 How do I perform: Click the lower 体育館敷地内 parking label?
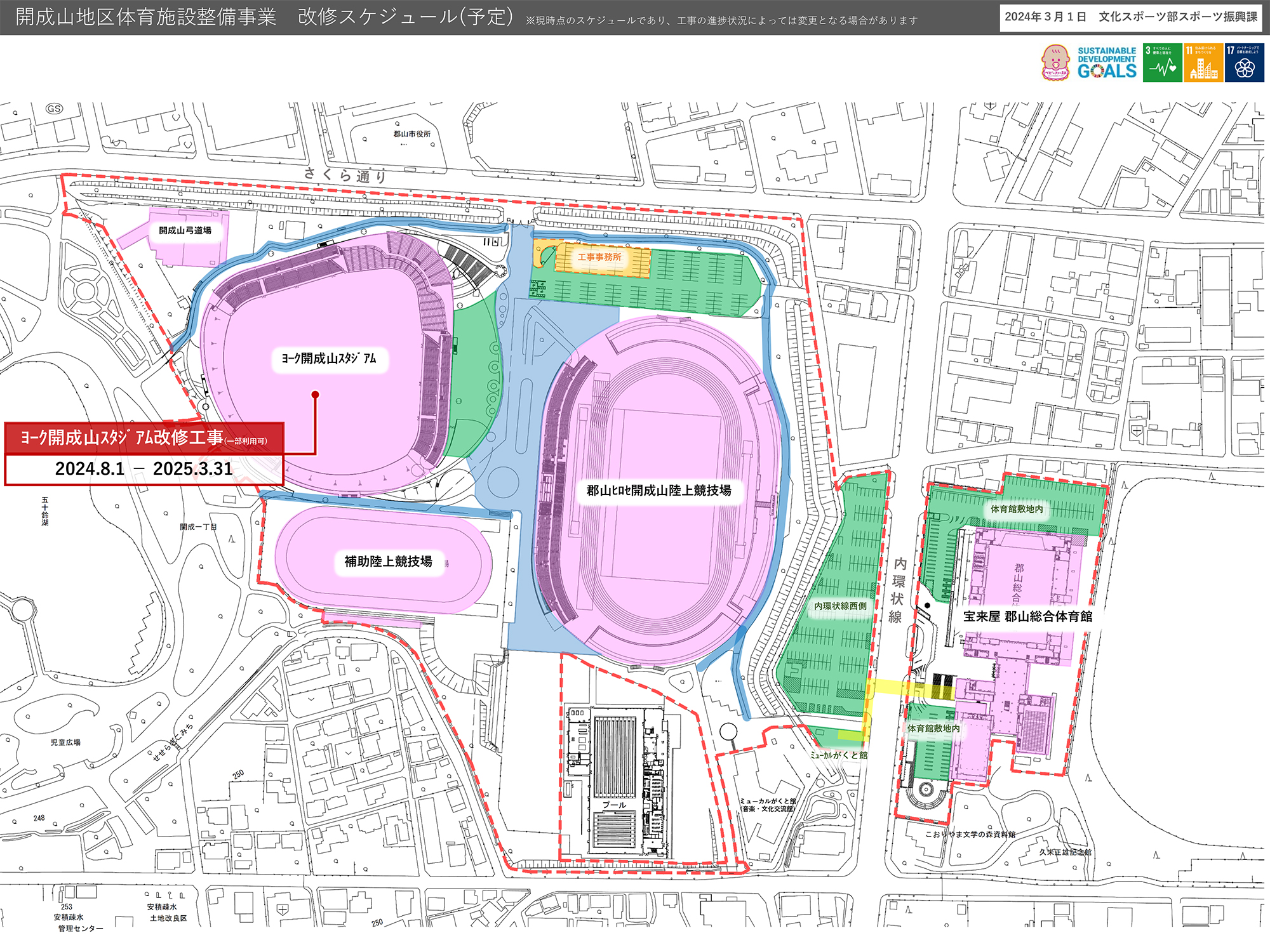933,729
